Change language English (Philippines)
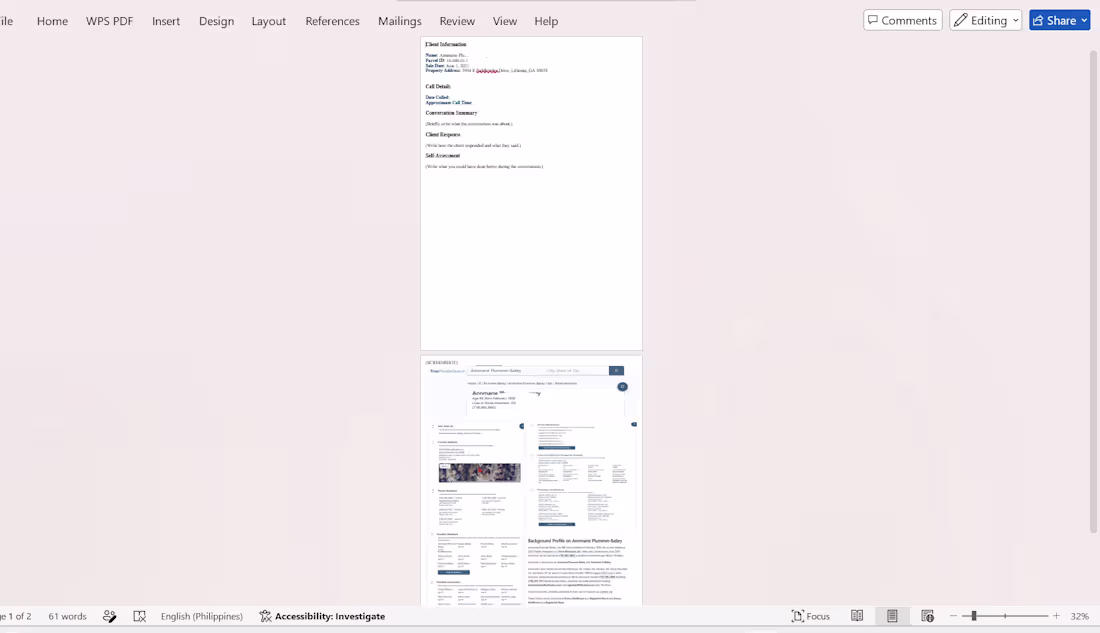The height and width of the screenshot is (633, 1100). [x=201, y=616]
